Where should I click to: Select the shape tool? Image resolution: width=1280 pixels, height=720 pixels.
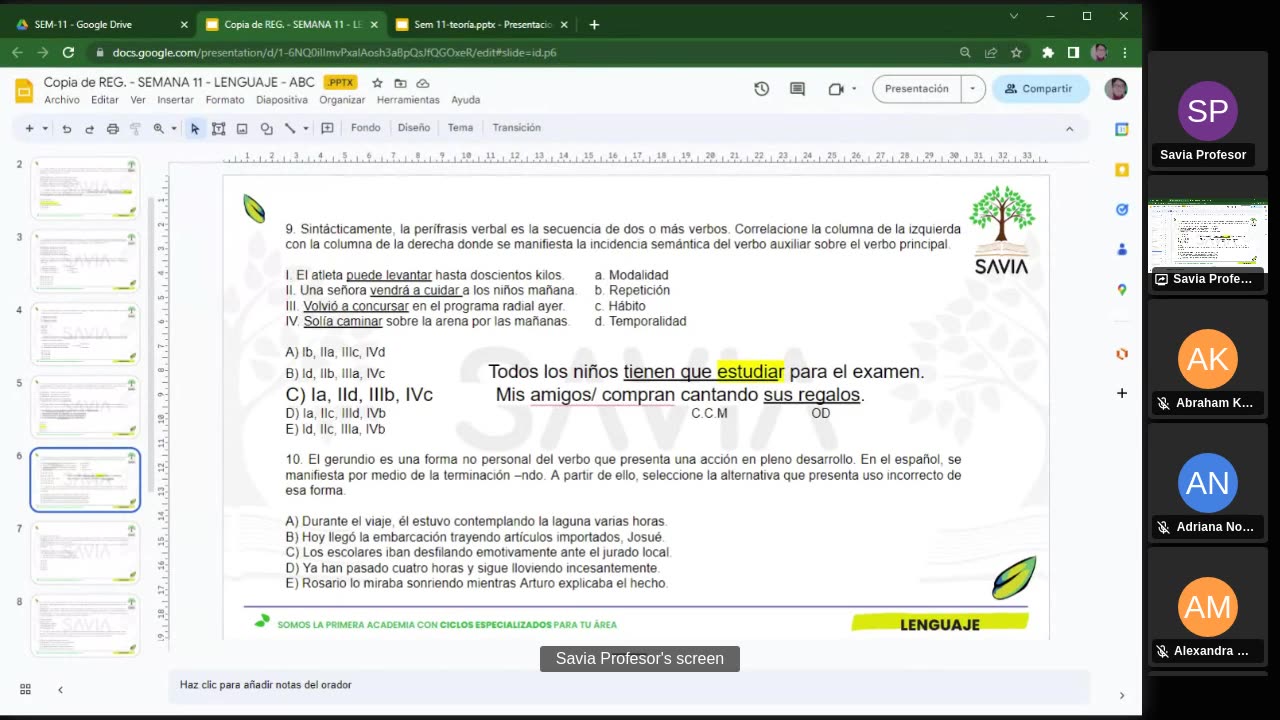(x=266, y=128)
